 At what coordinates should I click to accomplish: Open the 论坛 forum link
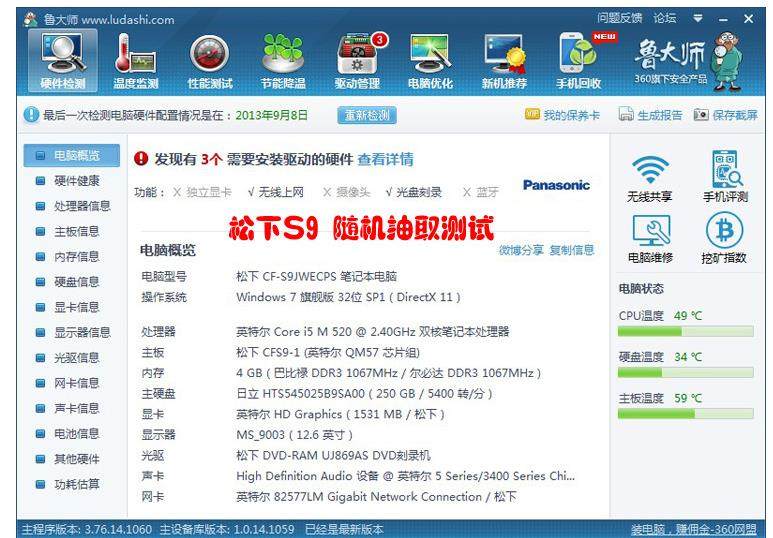(665, 18)
